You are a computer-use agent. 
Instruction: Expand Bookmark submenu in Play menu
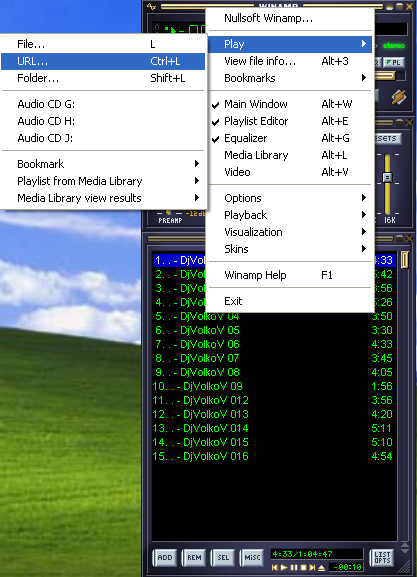103,164
